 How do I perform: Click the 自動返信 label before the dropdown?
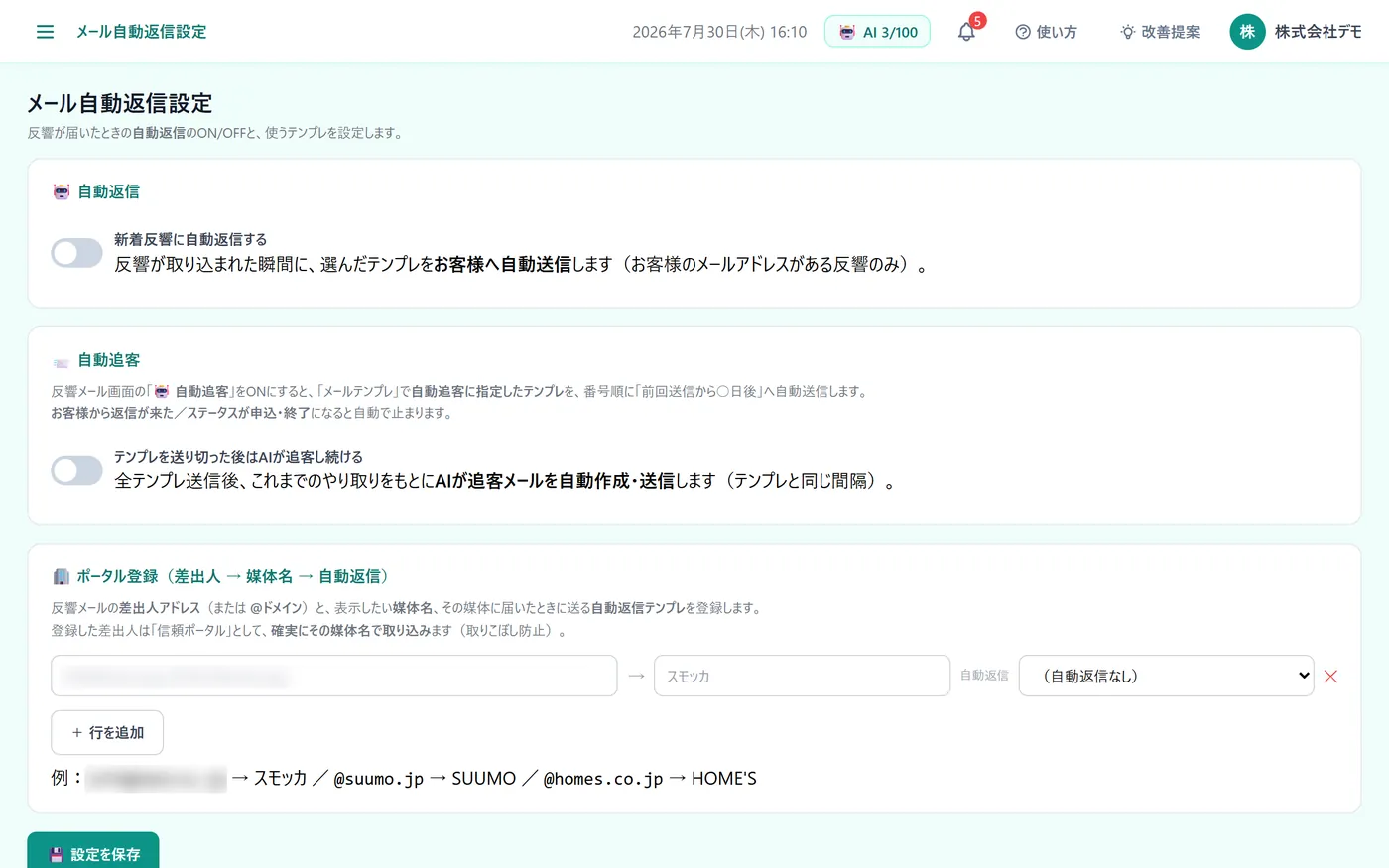[984, 676]
